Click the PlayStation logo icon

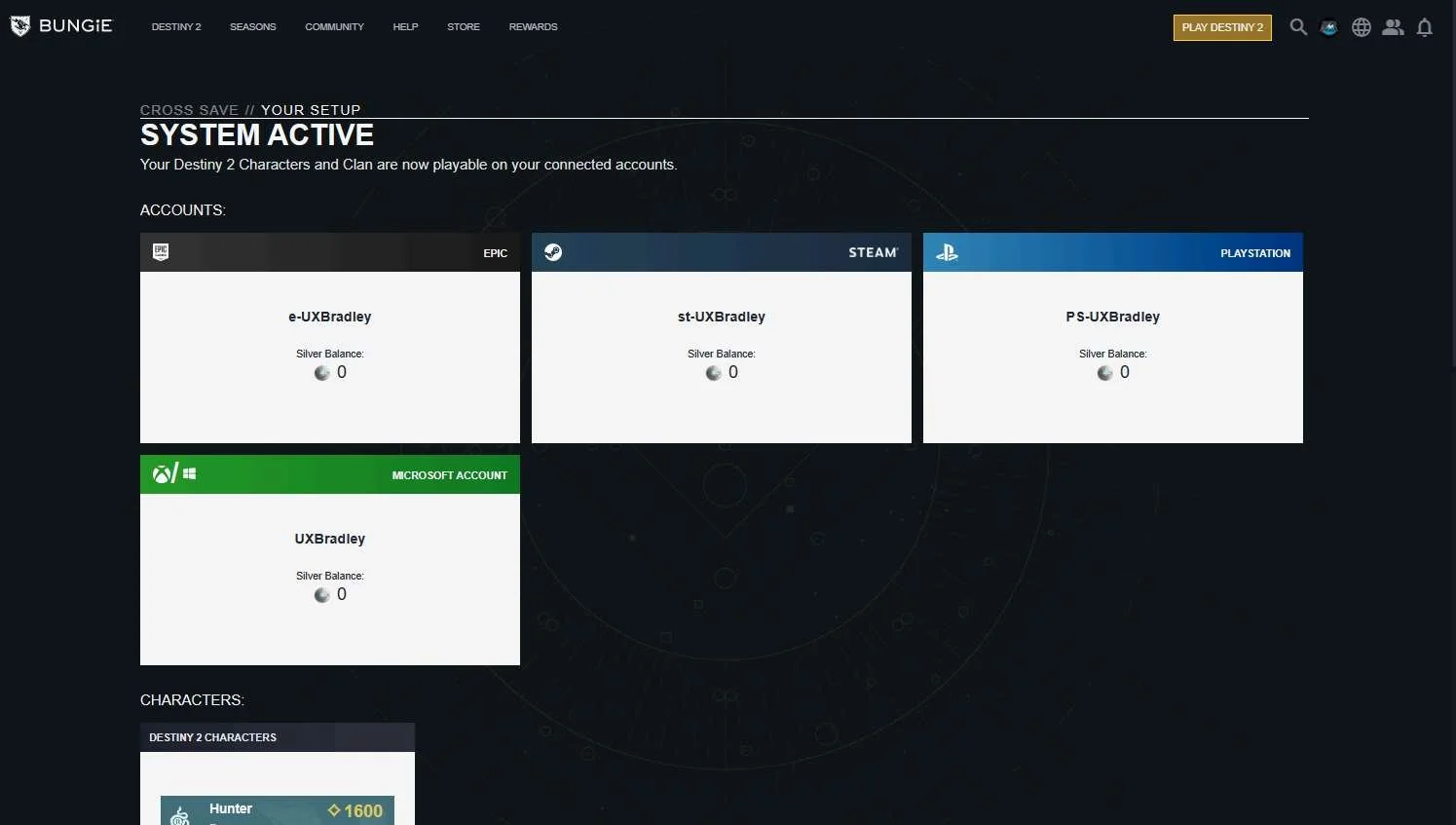click(x=947, y=252)
